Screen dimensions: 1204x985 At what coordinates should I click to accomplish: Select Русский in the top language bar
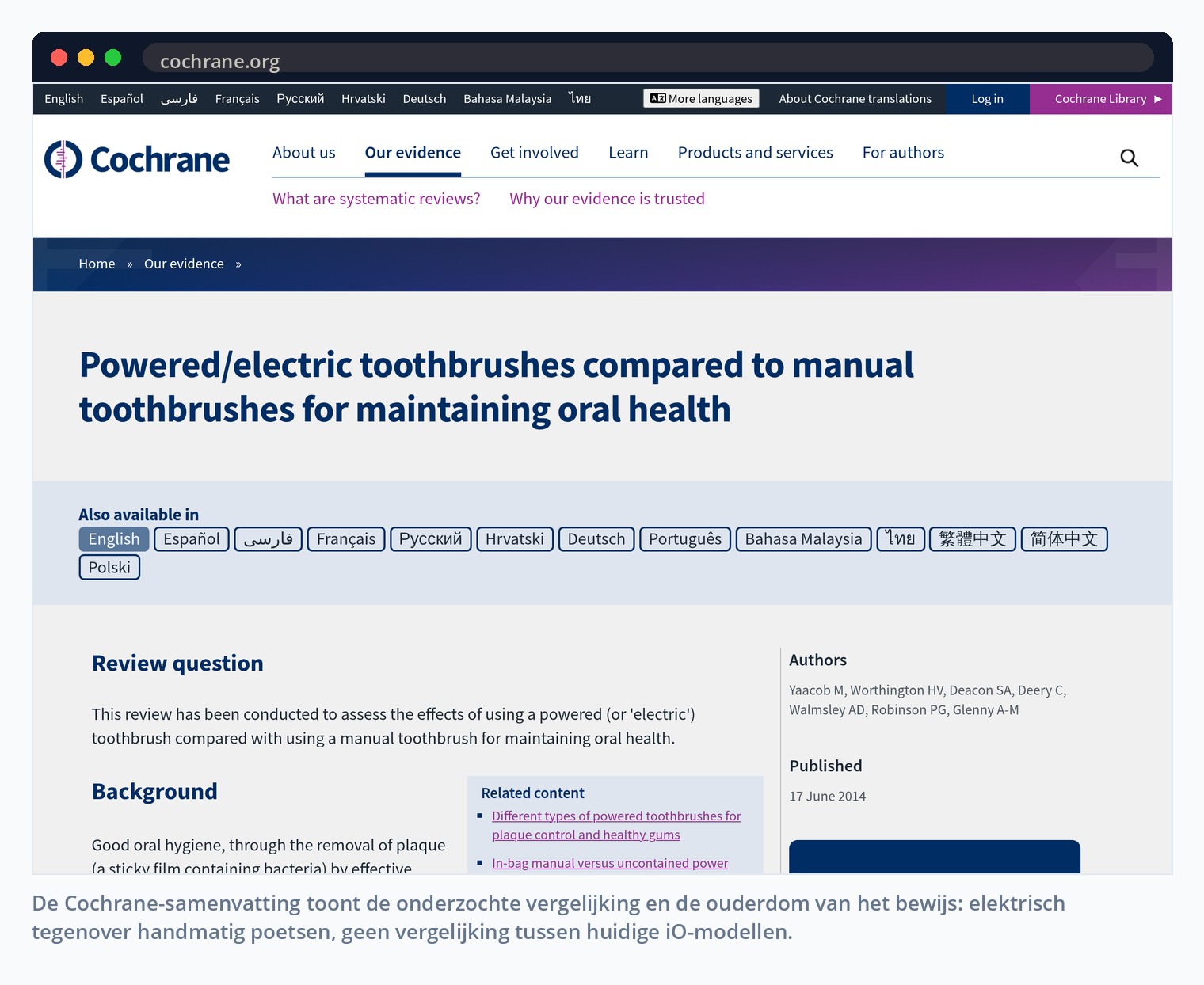tap(300, 99)
